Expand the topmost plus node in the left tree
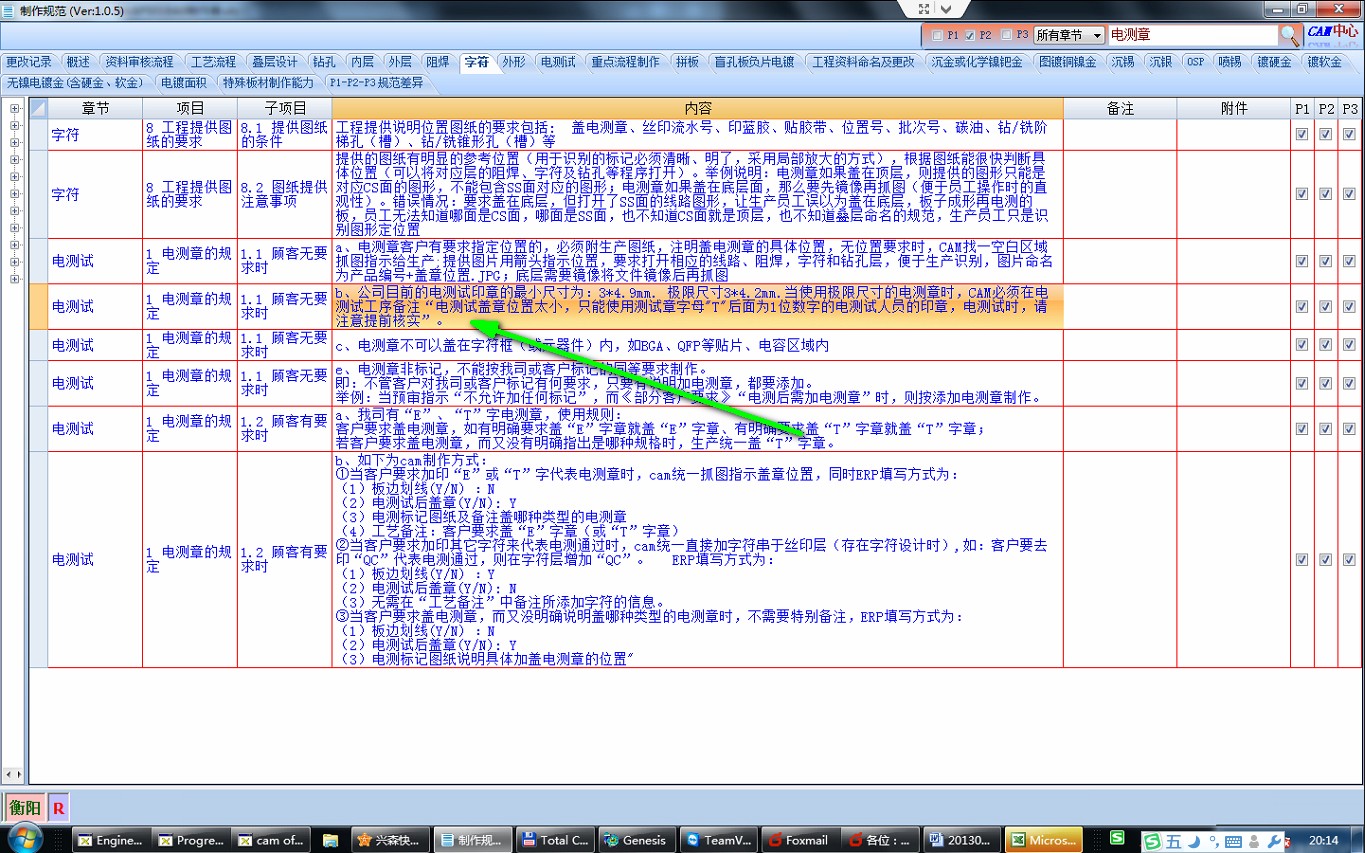Viewport: 1365px width, 853px height. click(14, 108)
